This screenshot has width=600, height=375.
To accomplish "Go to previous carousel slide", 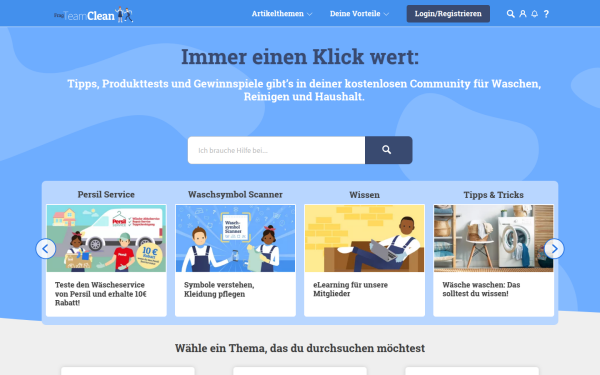I will point(46,249).
